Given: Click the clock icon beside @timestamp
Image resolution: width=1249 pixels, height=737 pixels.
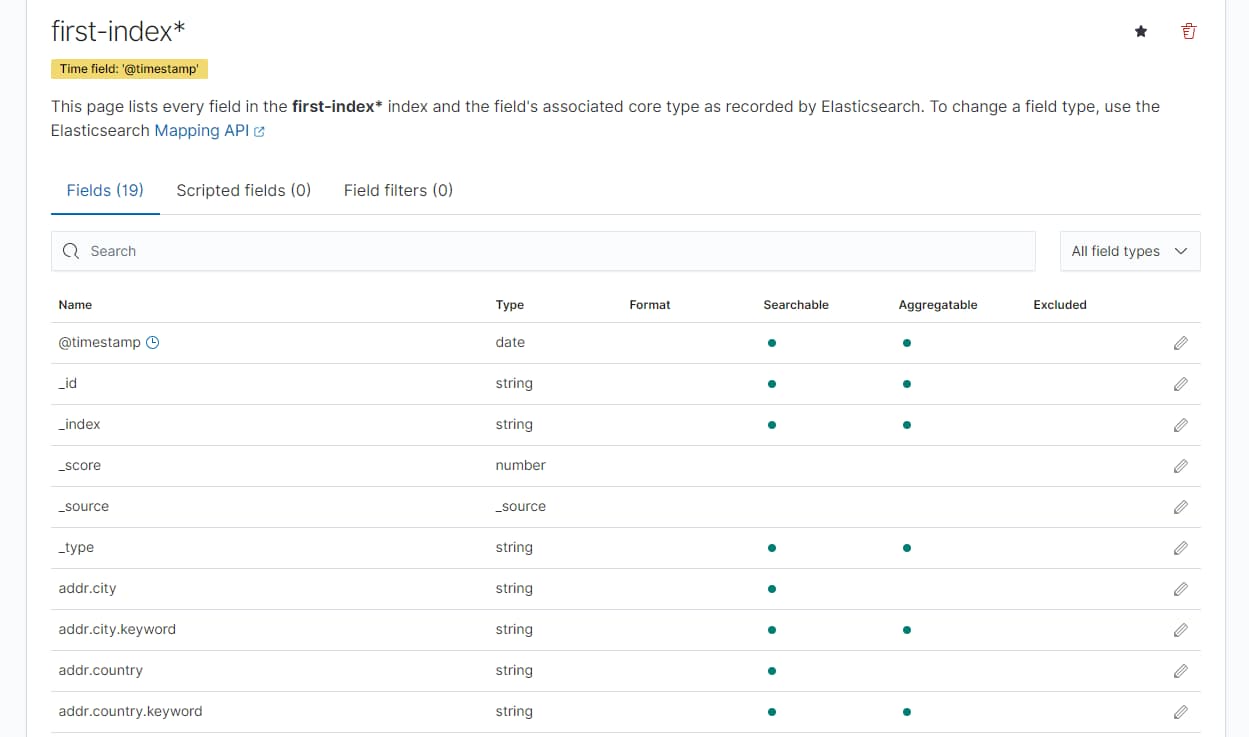Looking at the screenshot, I should pyautogui.click(x=153, y=343).
